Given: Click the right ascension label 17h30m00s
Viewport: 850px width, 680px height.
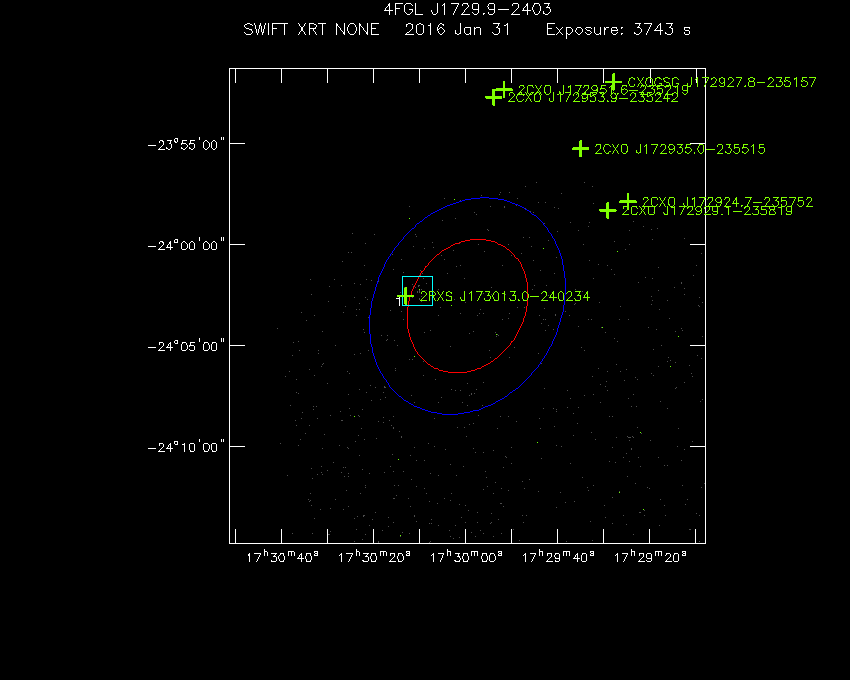Looking at the screenshot, I should (466, 557).
